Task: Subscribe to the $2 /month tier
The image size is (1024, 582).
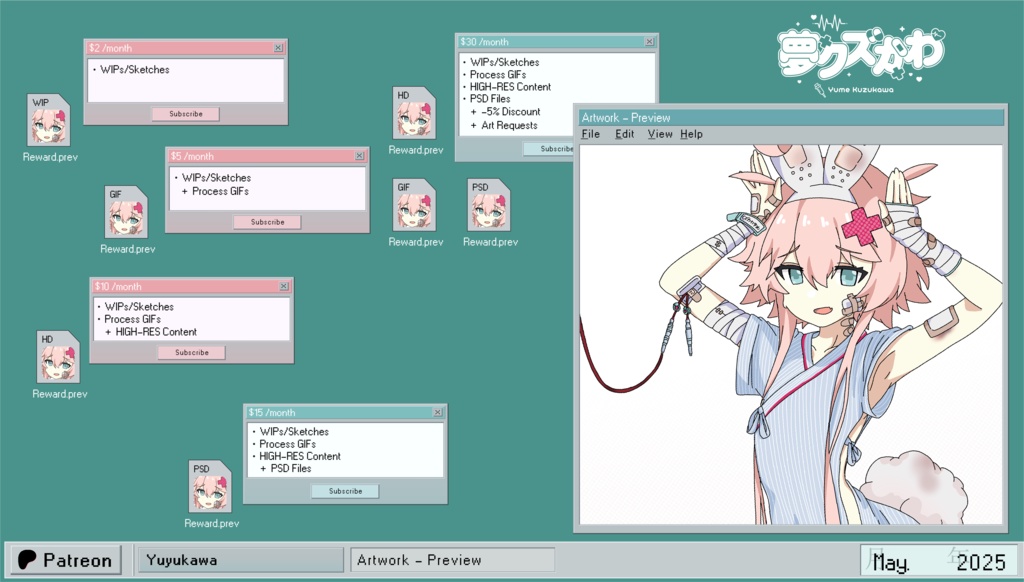Action: [185, 114]
